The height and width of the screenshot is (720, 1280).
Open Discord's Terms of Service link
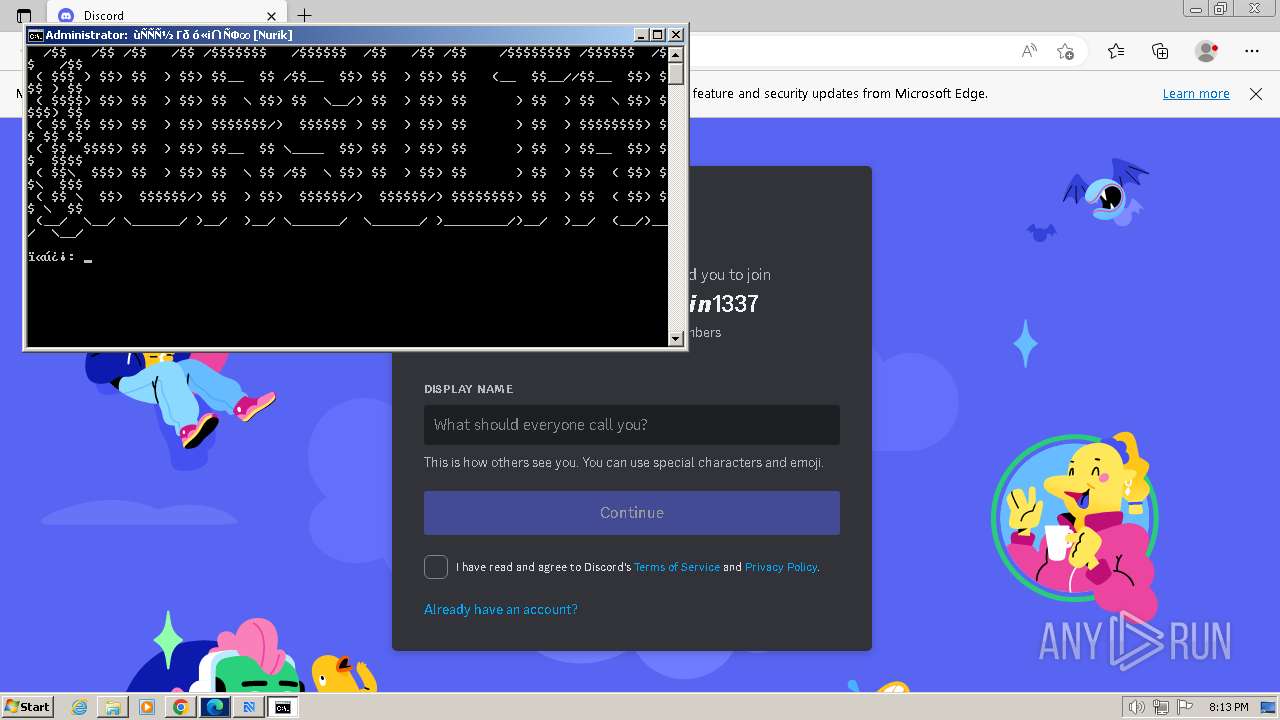coord(677,567)
